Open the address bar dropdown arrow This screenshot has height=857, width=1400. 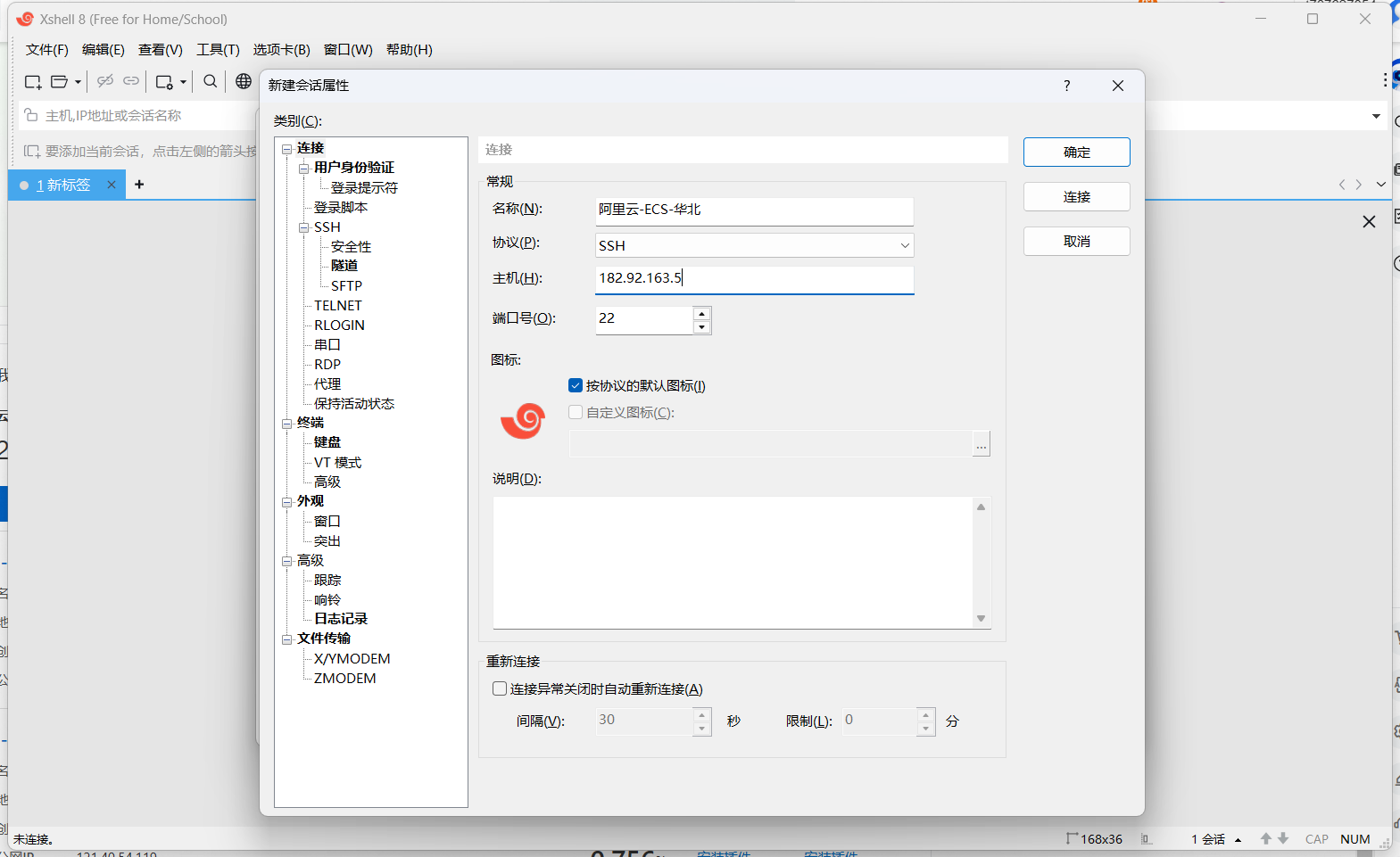point(1376,116)
